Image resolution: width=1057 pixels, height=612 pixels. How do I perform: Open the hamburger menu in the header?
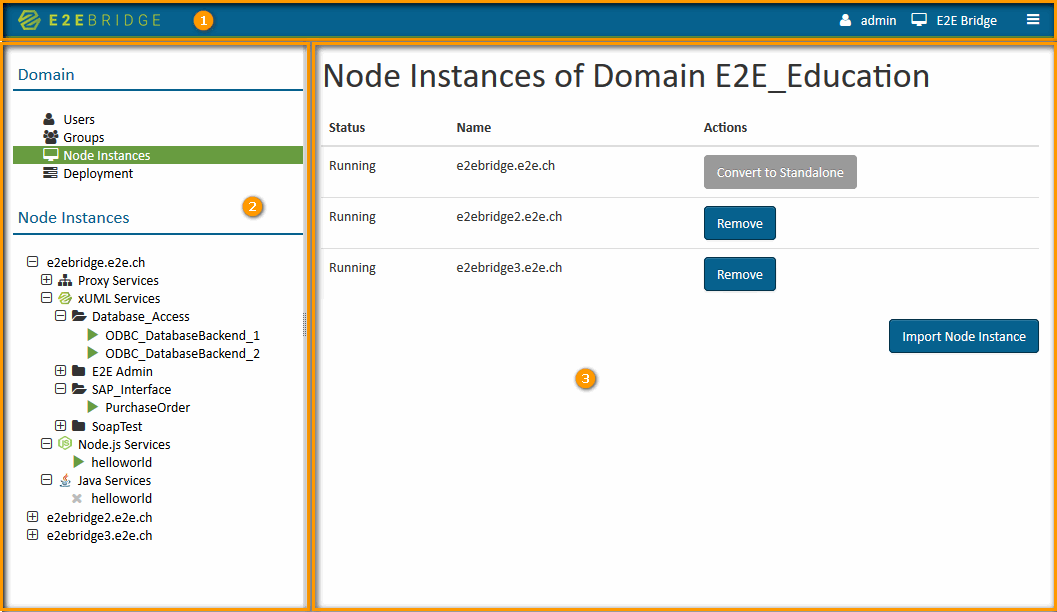pyautogui.click(x=1033, y=19)
